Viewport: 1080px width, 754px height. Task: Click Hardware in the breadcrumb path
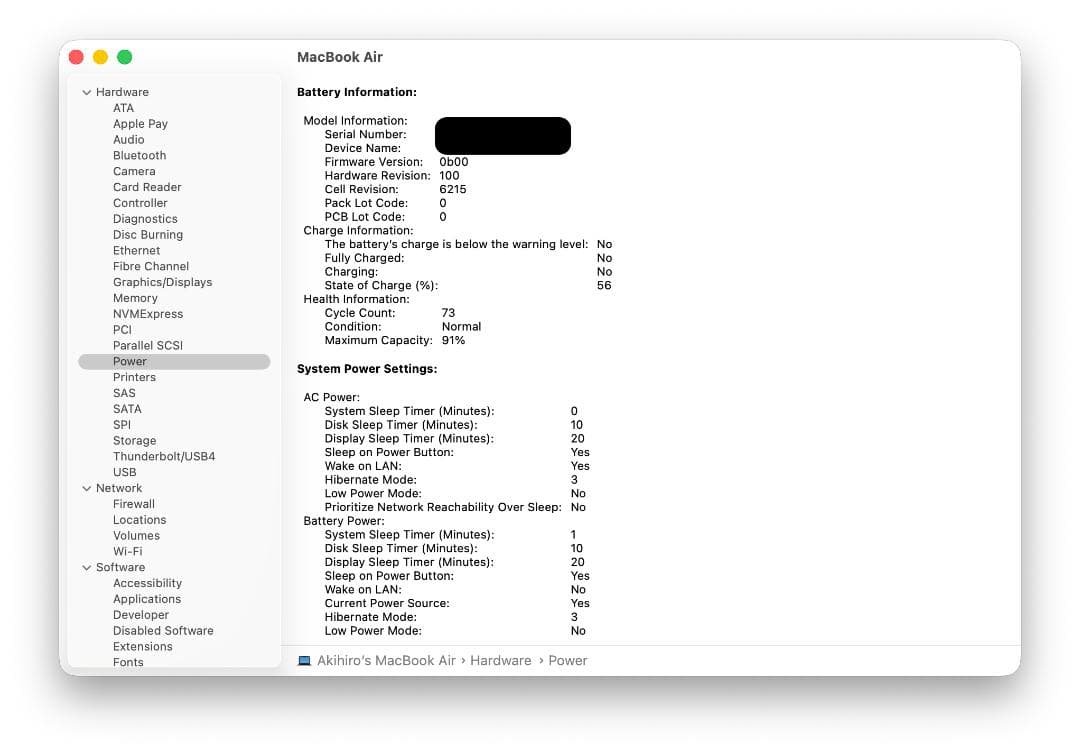[501, 660]
